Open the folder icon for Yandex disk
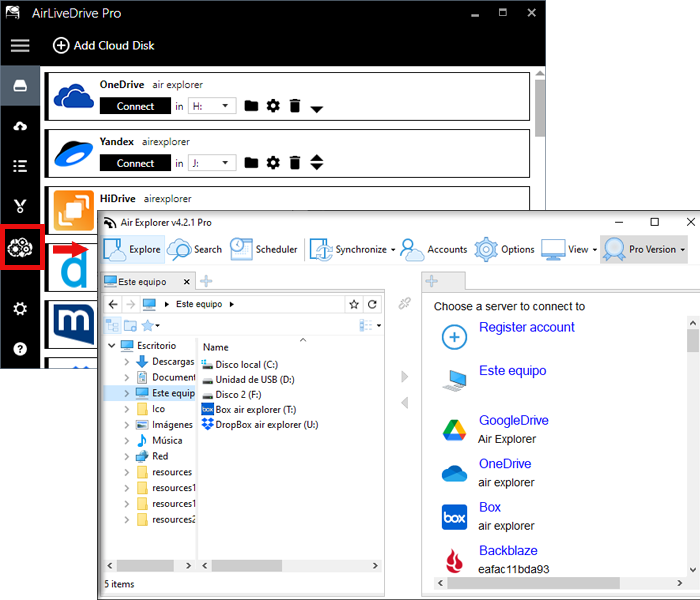The width and height of the screenshot is (700, 600). [x=251, y=163]
